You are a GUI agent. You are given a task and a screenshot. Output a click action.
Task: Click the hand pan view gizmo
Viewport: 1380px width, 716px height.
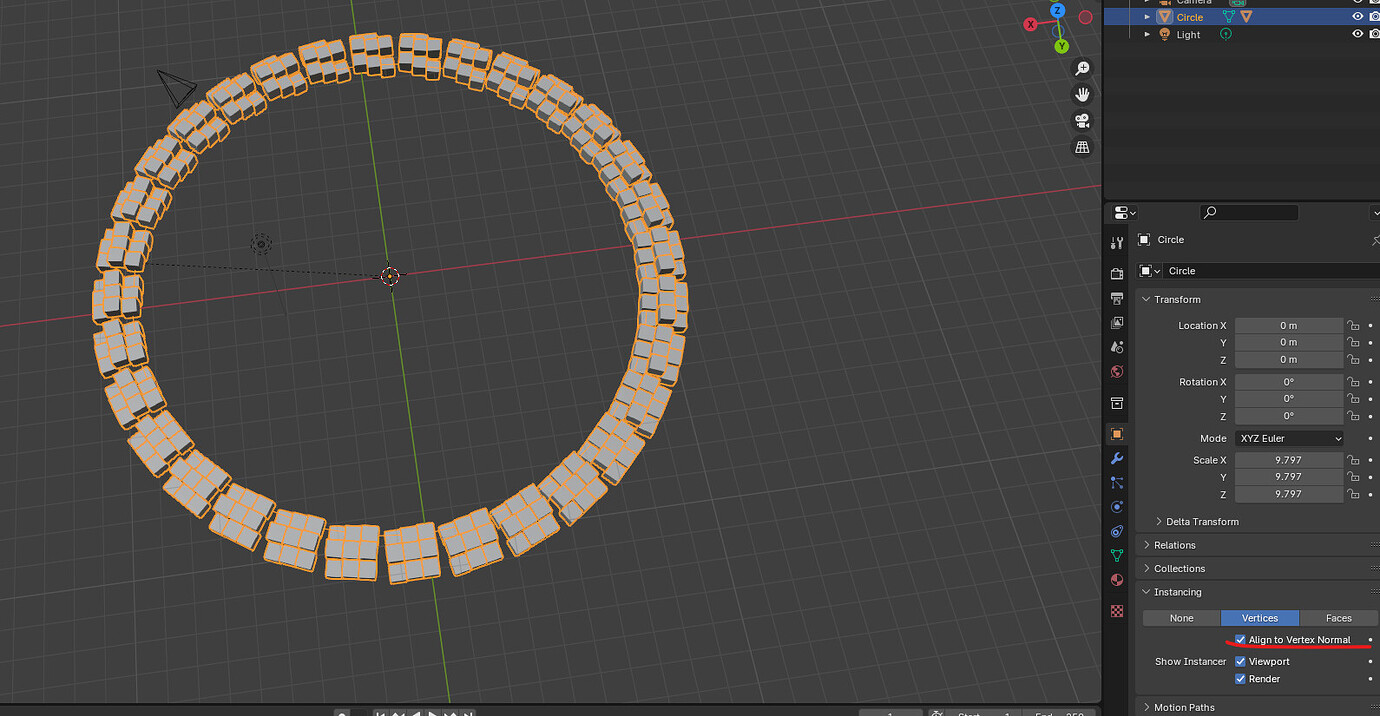[x=1082, y=95]
